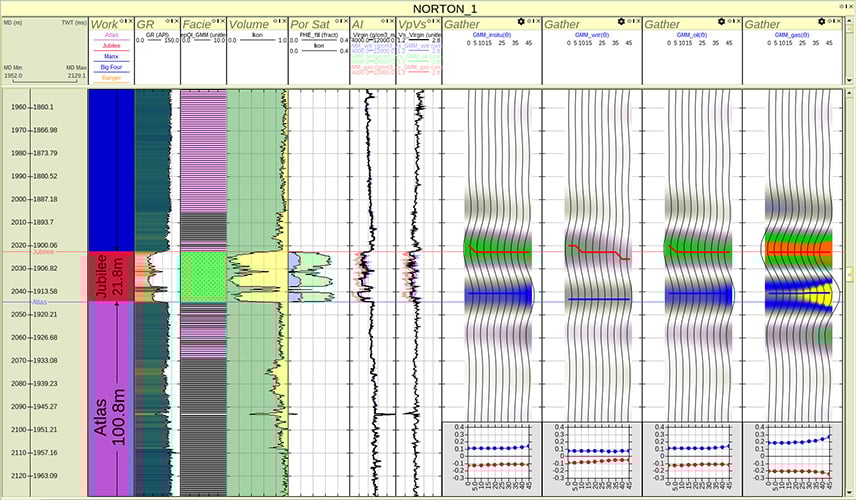Click circle options icon on Work track

pos(120,21)
